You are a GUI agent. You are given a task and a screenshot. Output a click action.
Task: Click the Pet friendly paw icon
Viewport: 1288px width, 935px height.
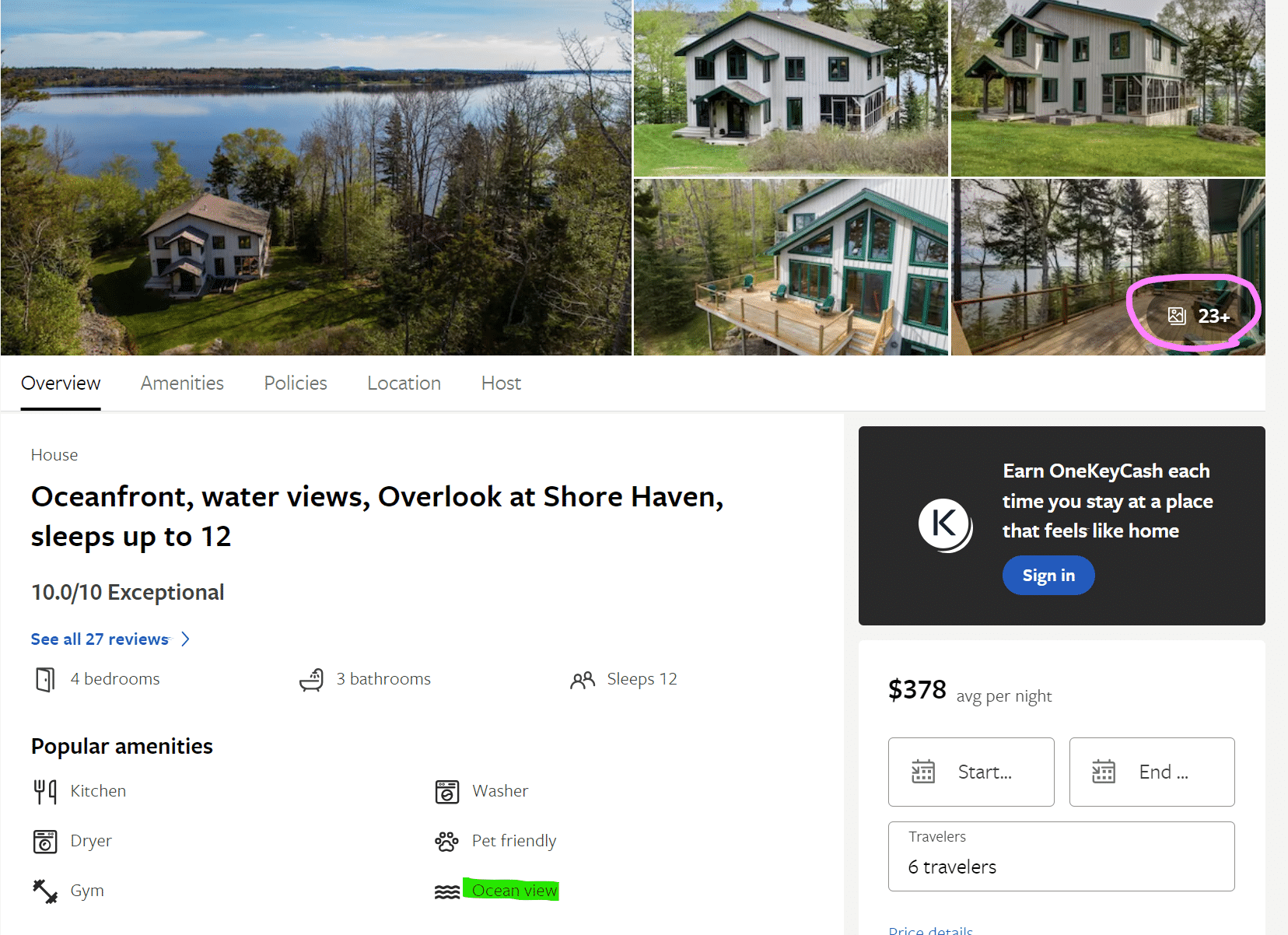pos(446,841)
